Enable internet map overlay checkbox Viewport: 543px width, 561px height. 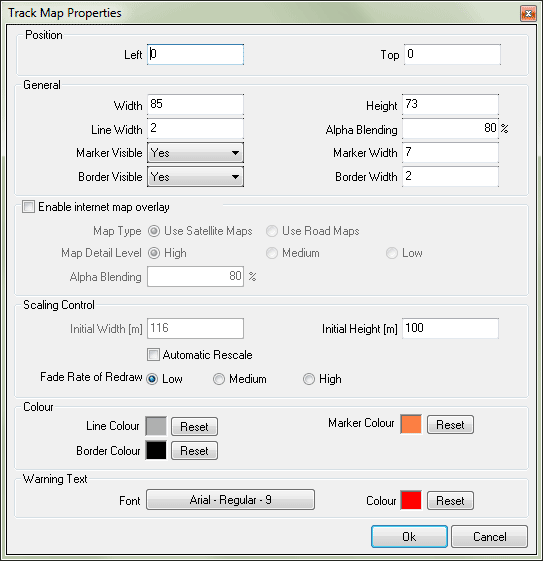(28, 207)
